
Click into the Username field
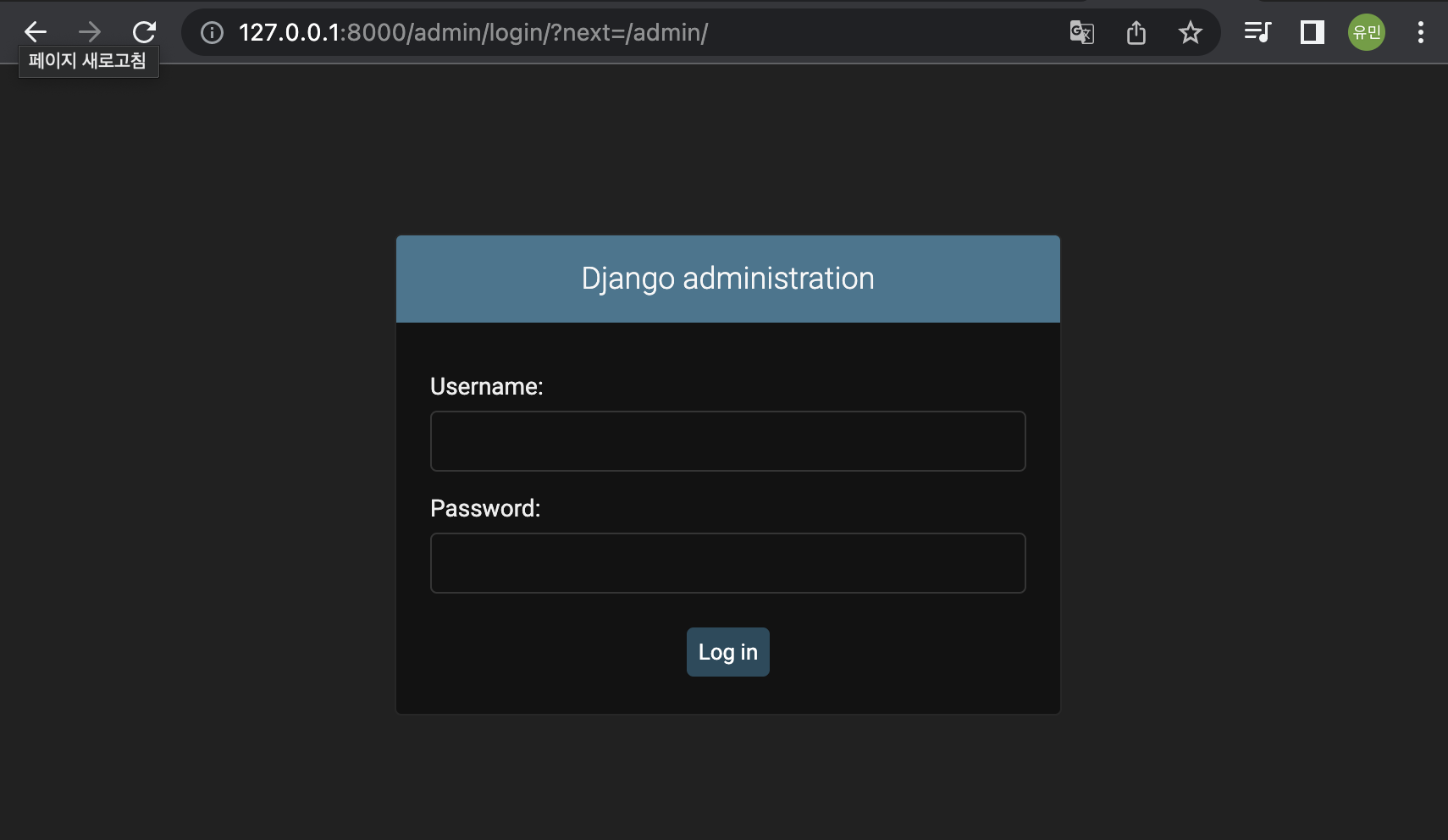point(728,441)
